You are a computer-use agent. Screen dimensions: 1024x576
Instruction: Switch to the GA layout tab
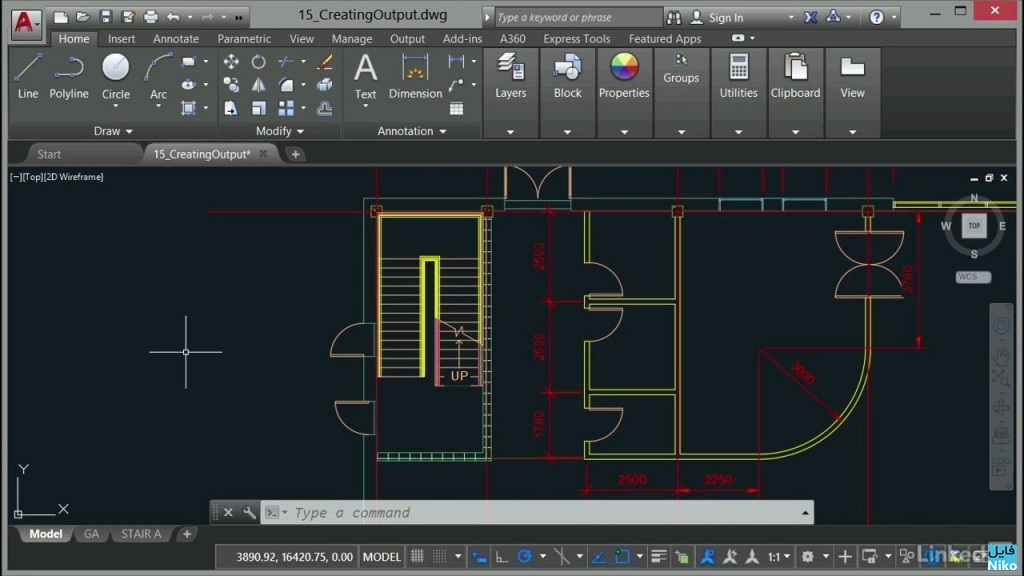(x=91, y=534)
